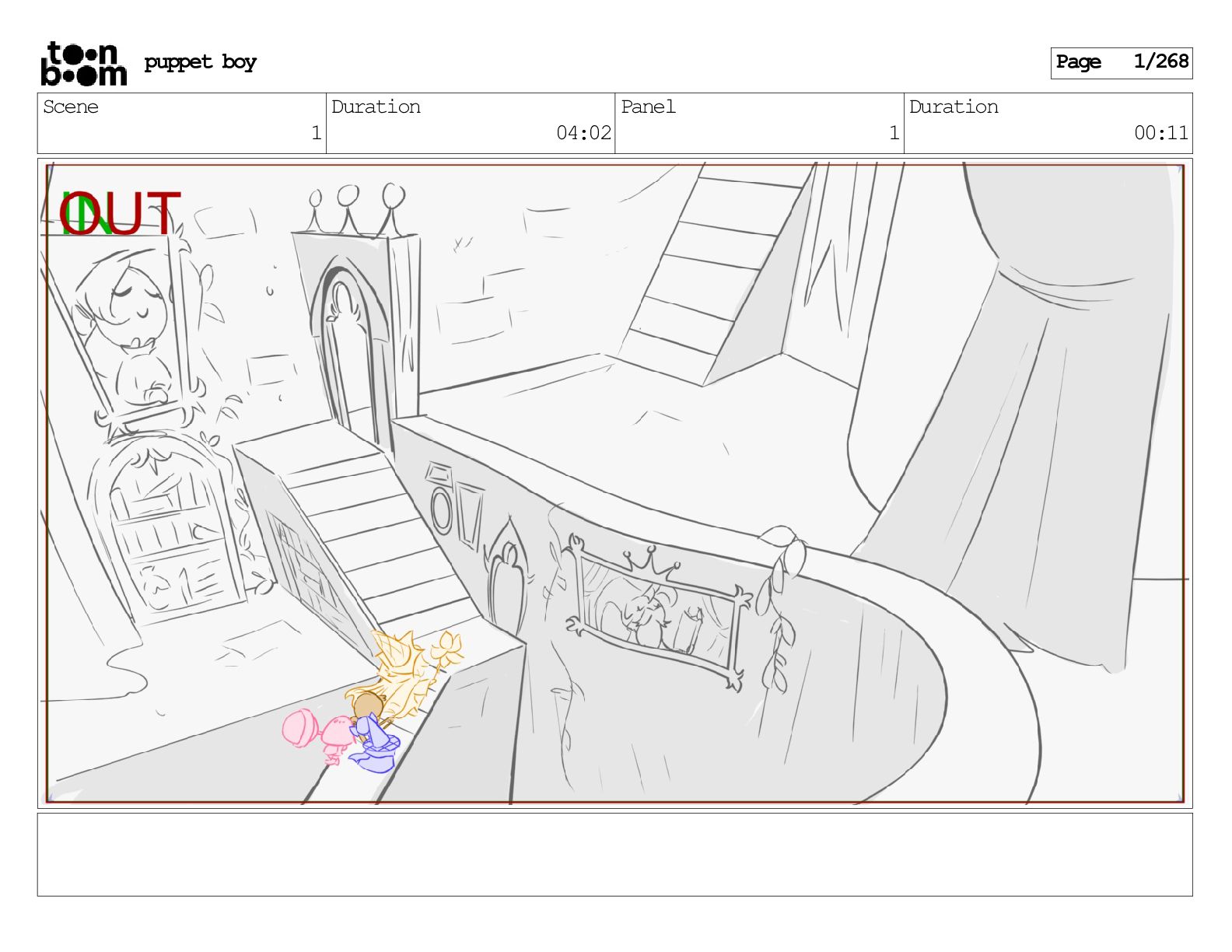Click the Panel header label
Image resolution: width=1232 pixels, height=952 pixels.
click(x=648, y=107)
